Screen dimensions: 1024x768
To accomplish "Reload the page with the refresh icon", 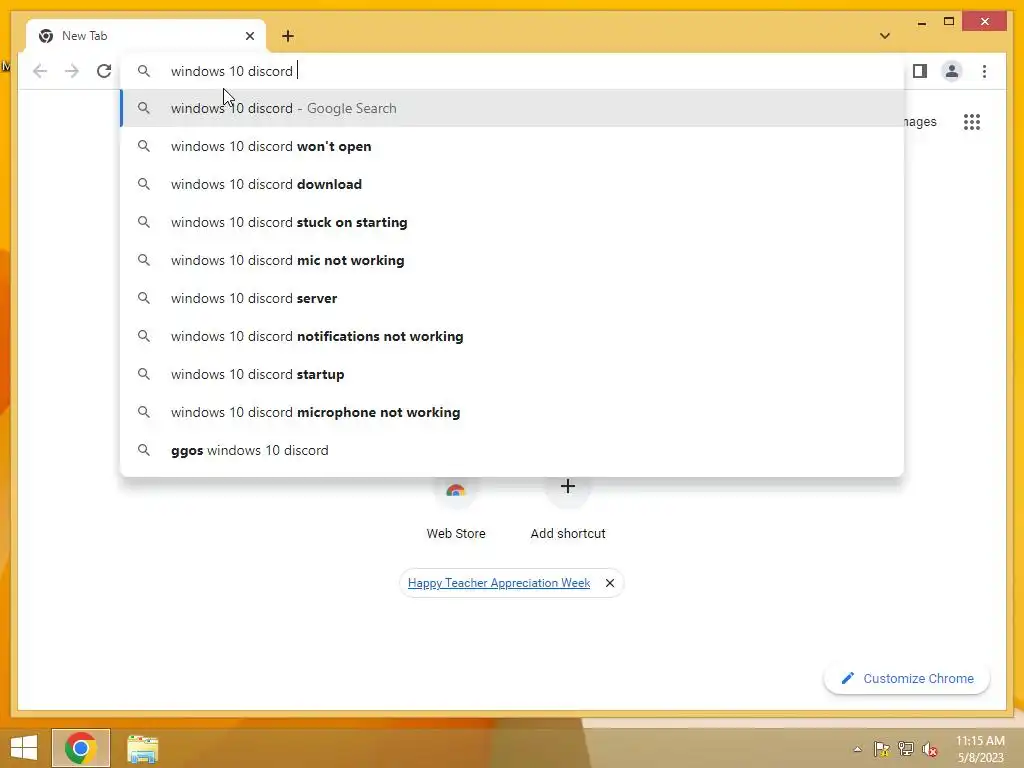I will tap(104, 71).
